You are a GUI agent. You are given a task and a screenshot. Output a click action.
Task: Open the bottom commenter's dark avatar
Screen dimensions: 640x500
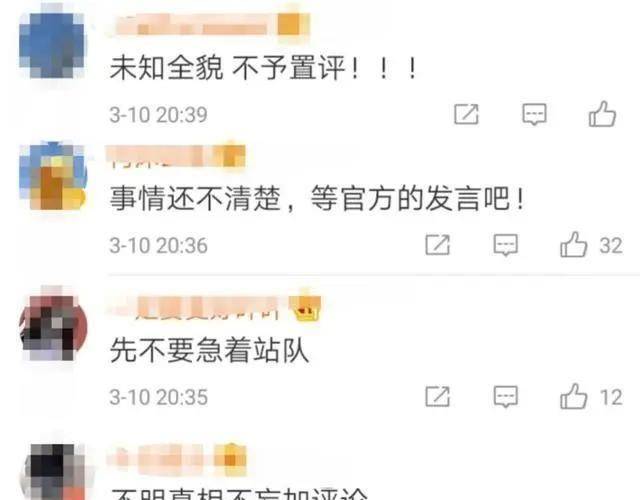(x=55, y=471)
